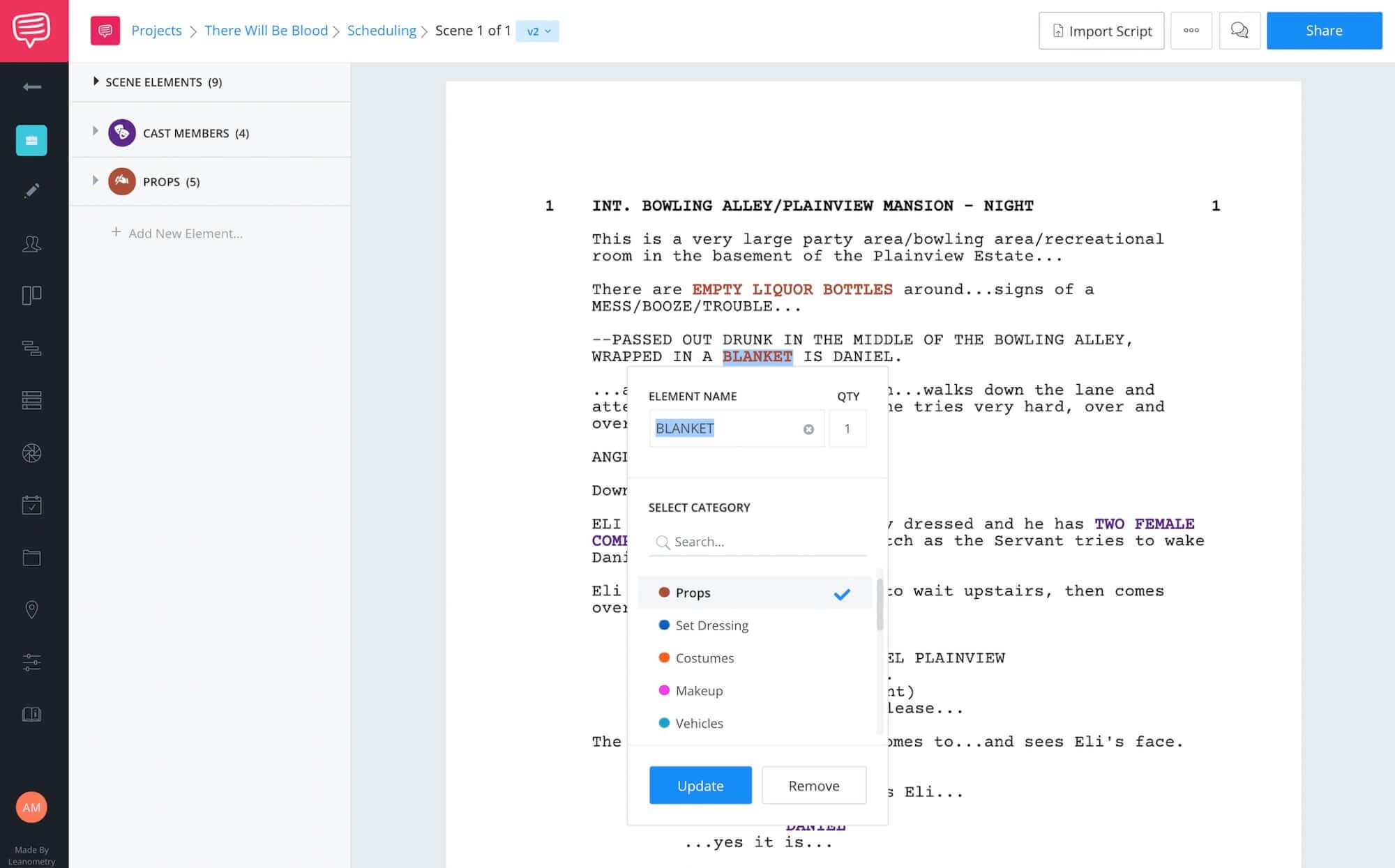Click the scene heading INT. BOWLING ALLEY
The width and height of the screenshot is (1395, 868).
pyautogui.click(x=813, y=206)
